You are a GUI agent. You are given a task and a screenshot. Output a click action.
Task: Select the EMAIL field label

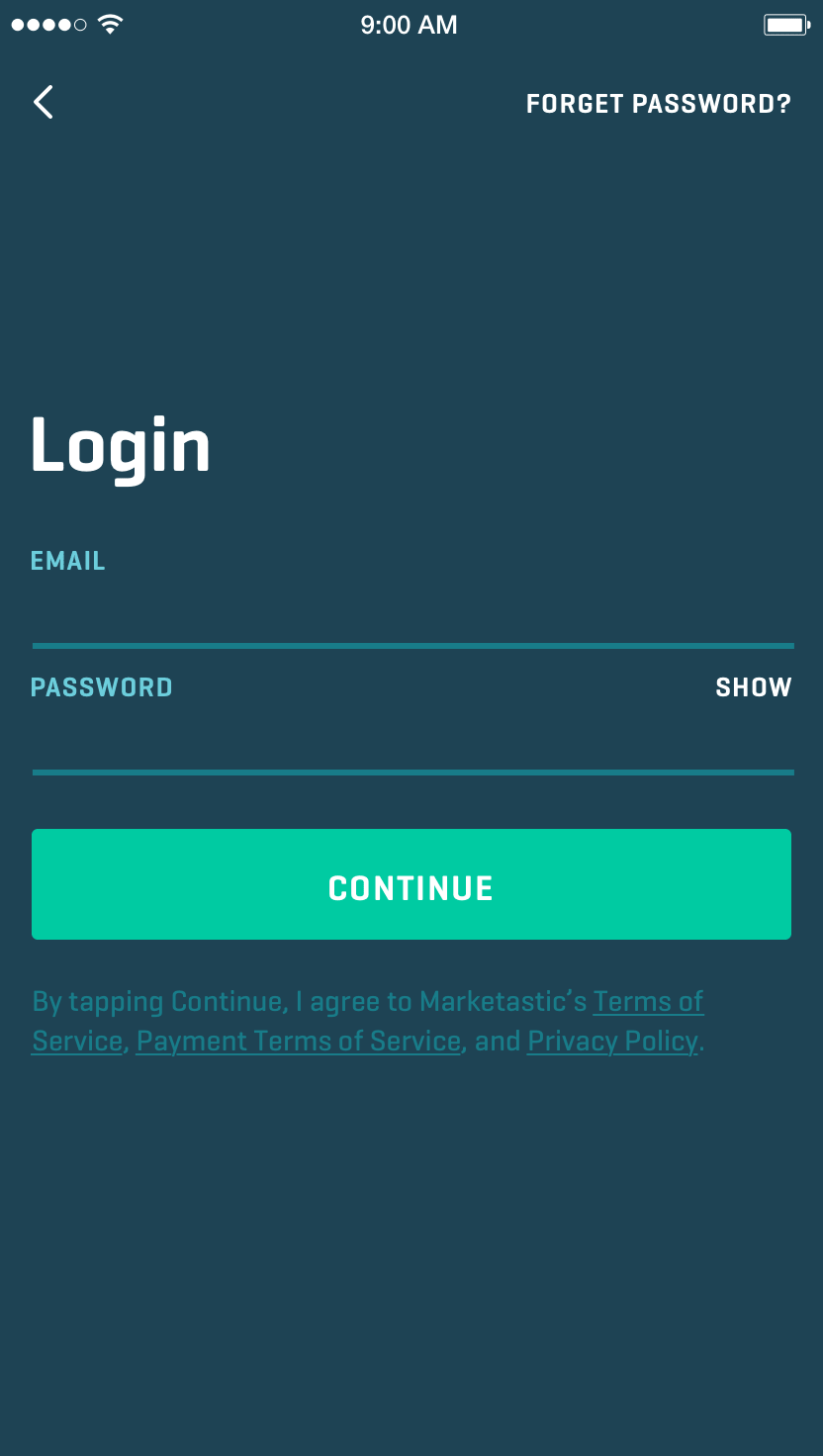click(68, 561)
